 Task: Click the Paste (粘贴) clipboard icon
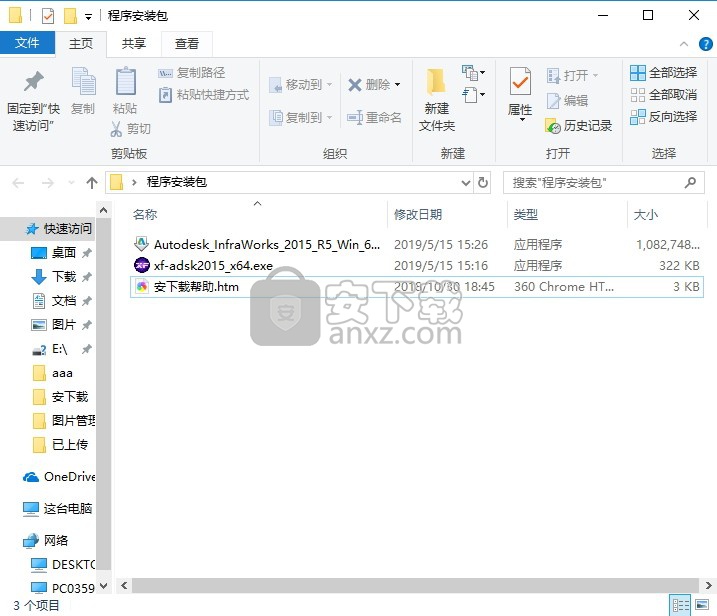click(x=125, y=82)
